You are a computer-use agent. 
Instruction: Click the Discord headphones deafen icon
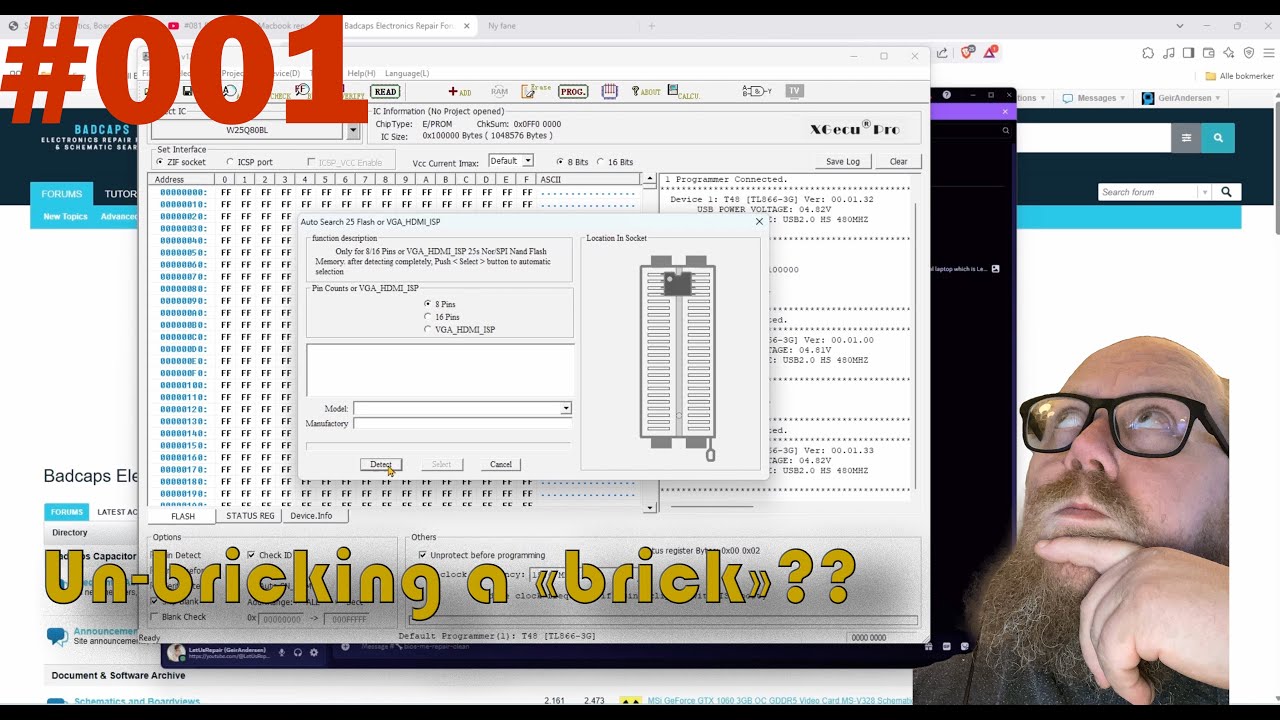[297, 653]
